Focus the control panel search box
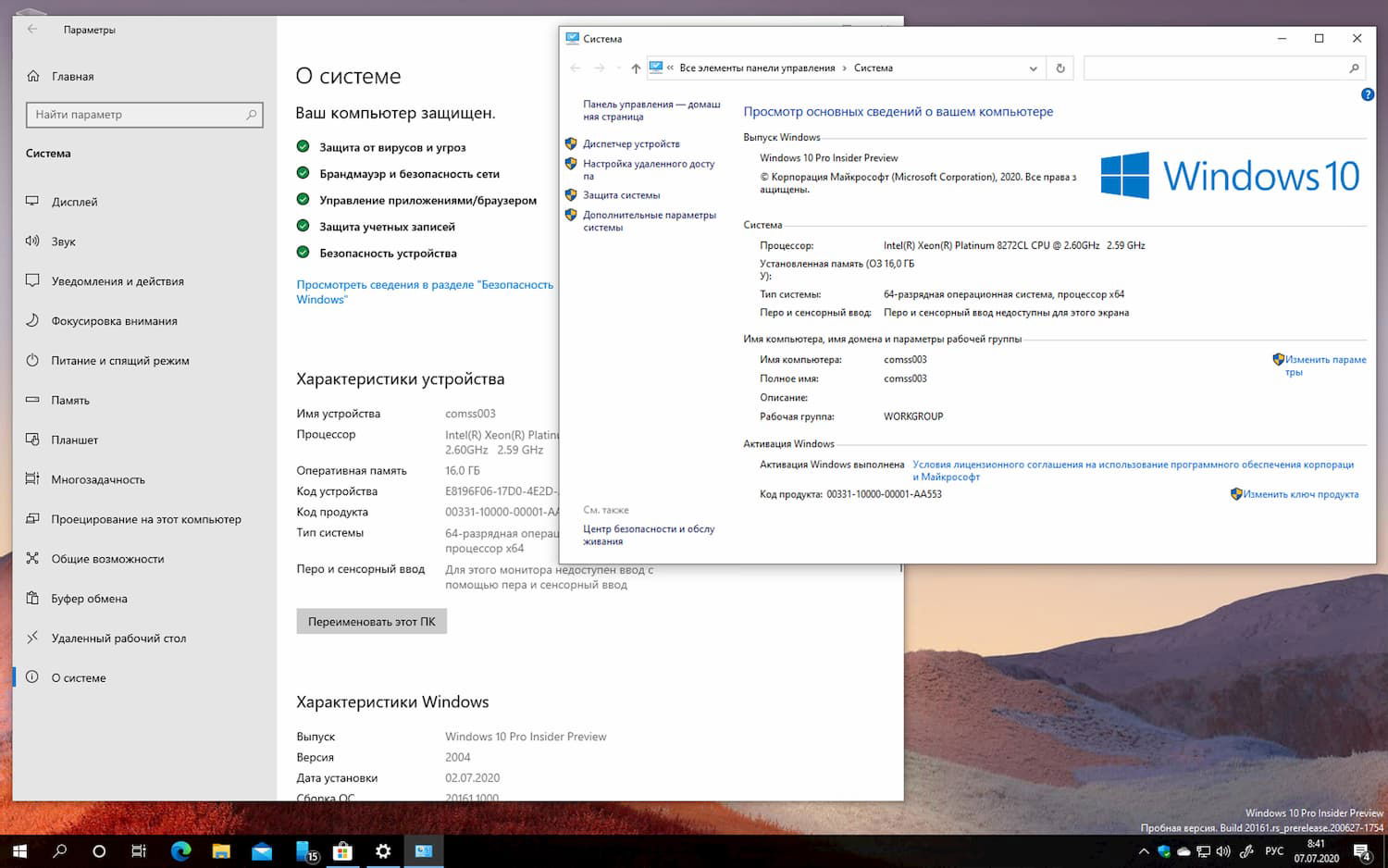 pyautogui.click(x=1225, y=68)
